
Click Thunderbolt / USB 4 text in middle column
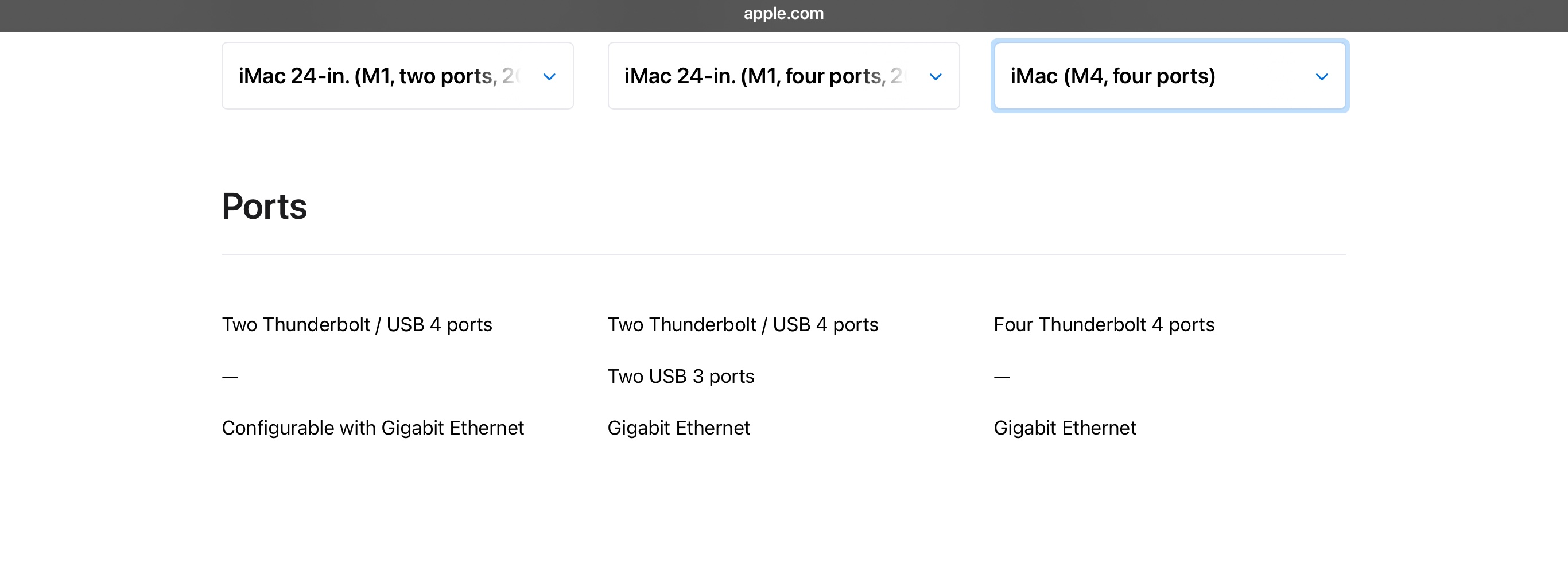(743, 324)
